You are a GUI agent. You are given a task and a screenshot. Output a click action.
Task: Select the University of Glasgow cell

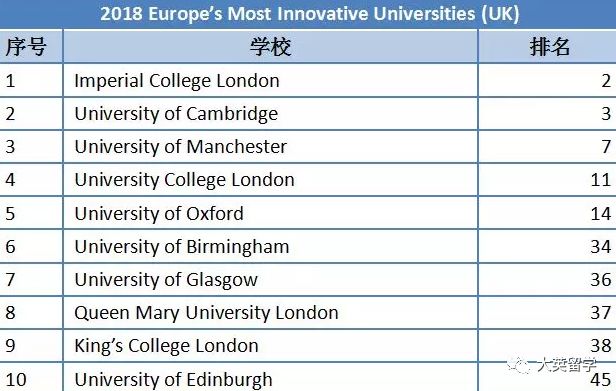[270, 279]
